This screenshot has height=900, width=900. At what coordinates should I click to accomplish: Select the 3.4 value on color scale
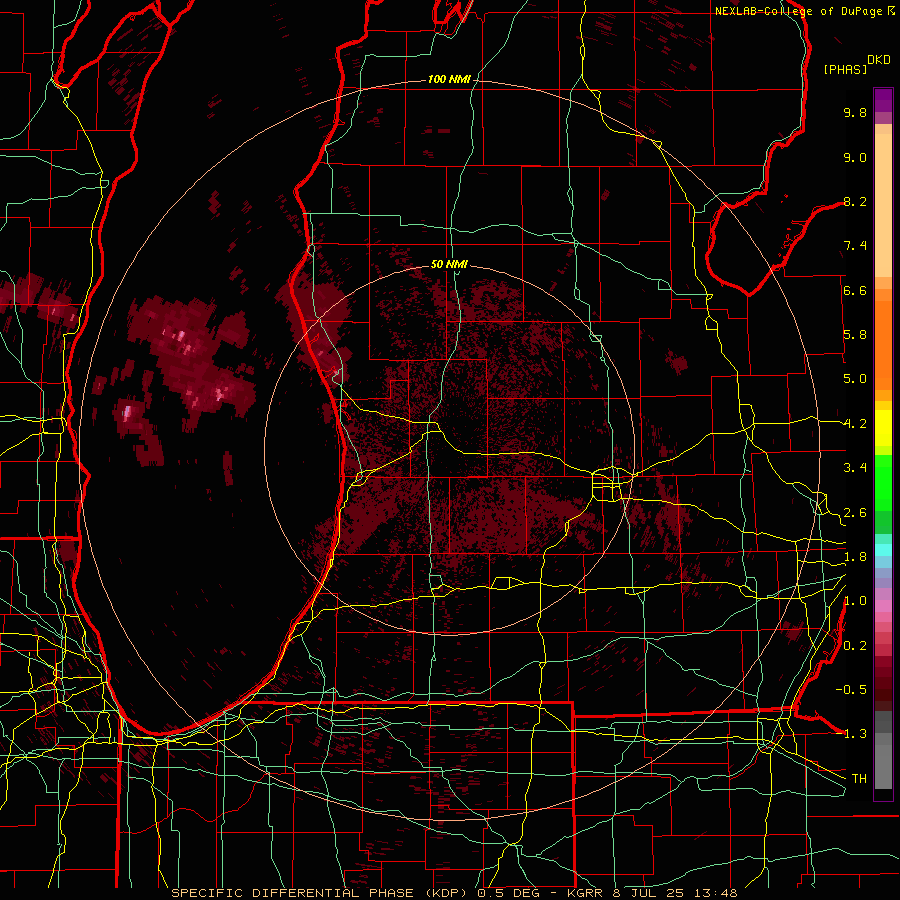click(x=855, y=468)
